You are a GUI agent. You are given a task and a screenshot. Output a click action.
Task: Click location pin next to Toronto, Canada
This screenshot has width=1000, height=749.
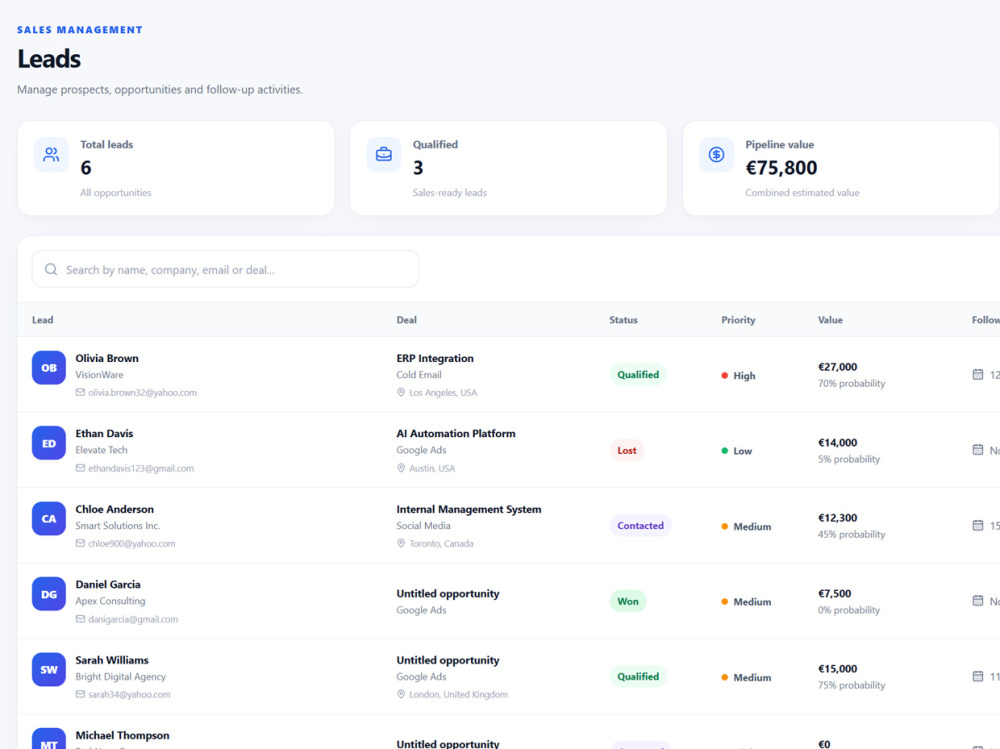click(401, 543)
